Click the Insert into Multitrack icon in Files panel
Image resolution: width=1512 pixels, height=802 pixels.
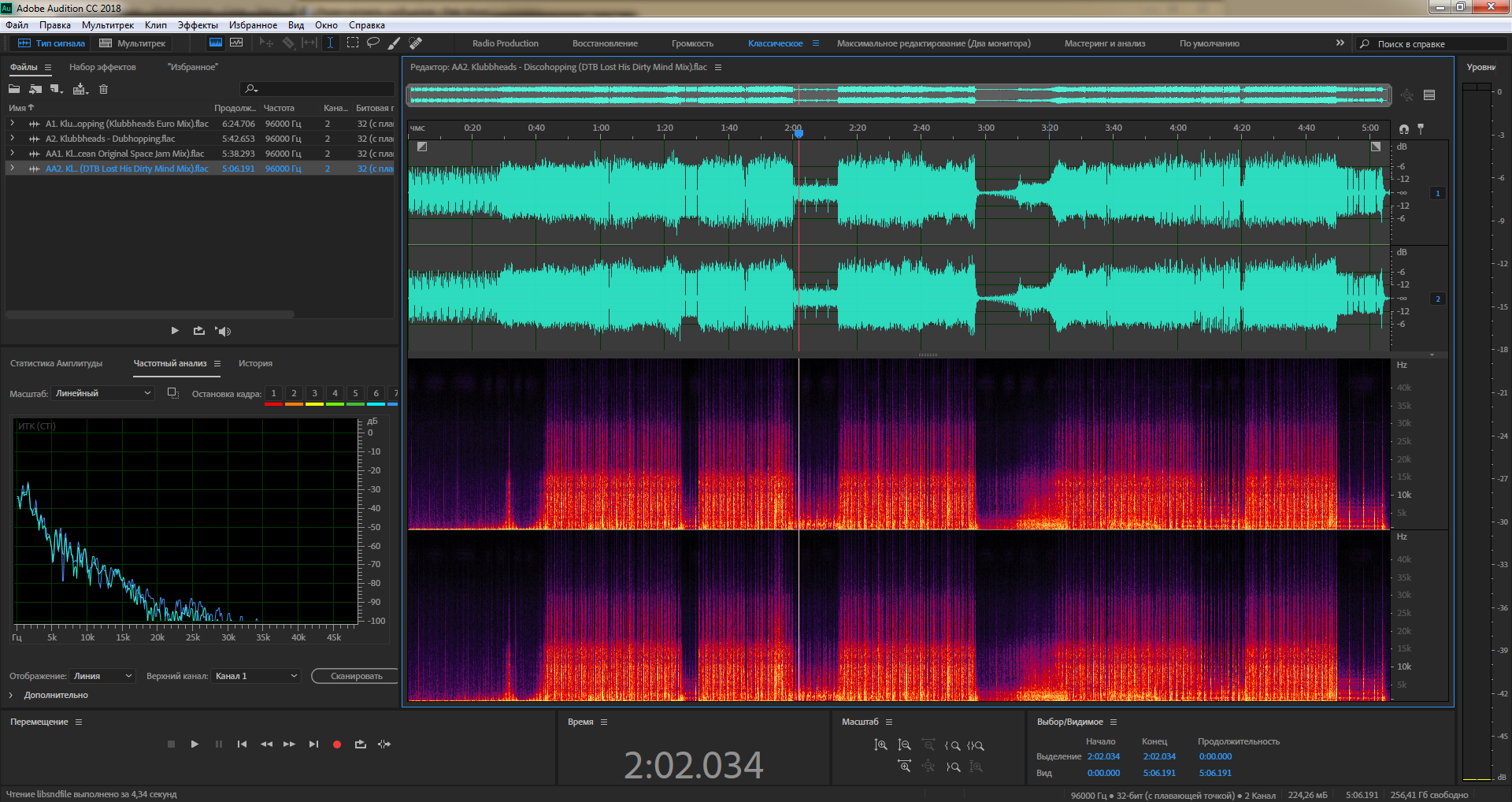pos(80,89)
